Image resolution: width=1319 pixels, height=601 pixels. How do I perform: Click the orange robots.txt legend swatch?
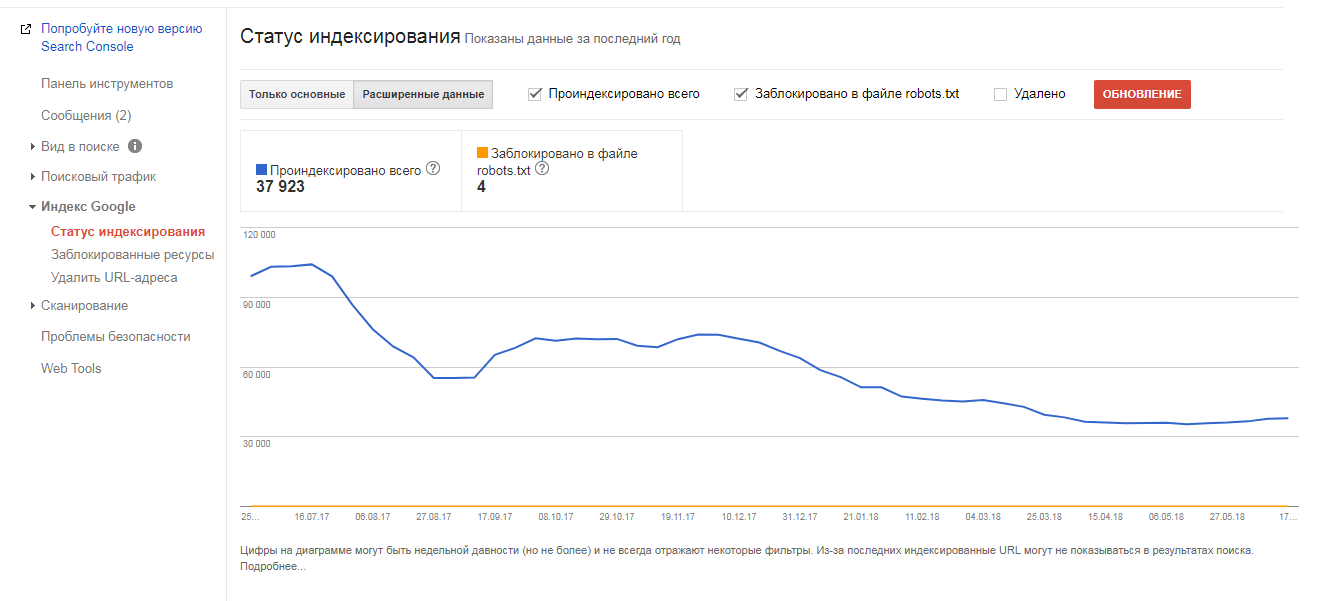483,153
